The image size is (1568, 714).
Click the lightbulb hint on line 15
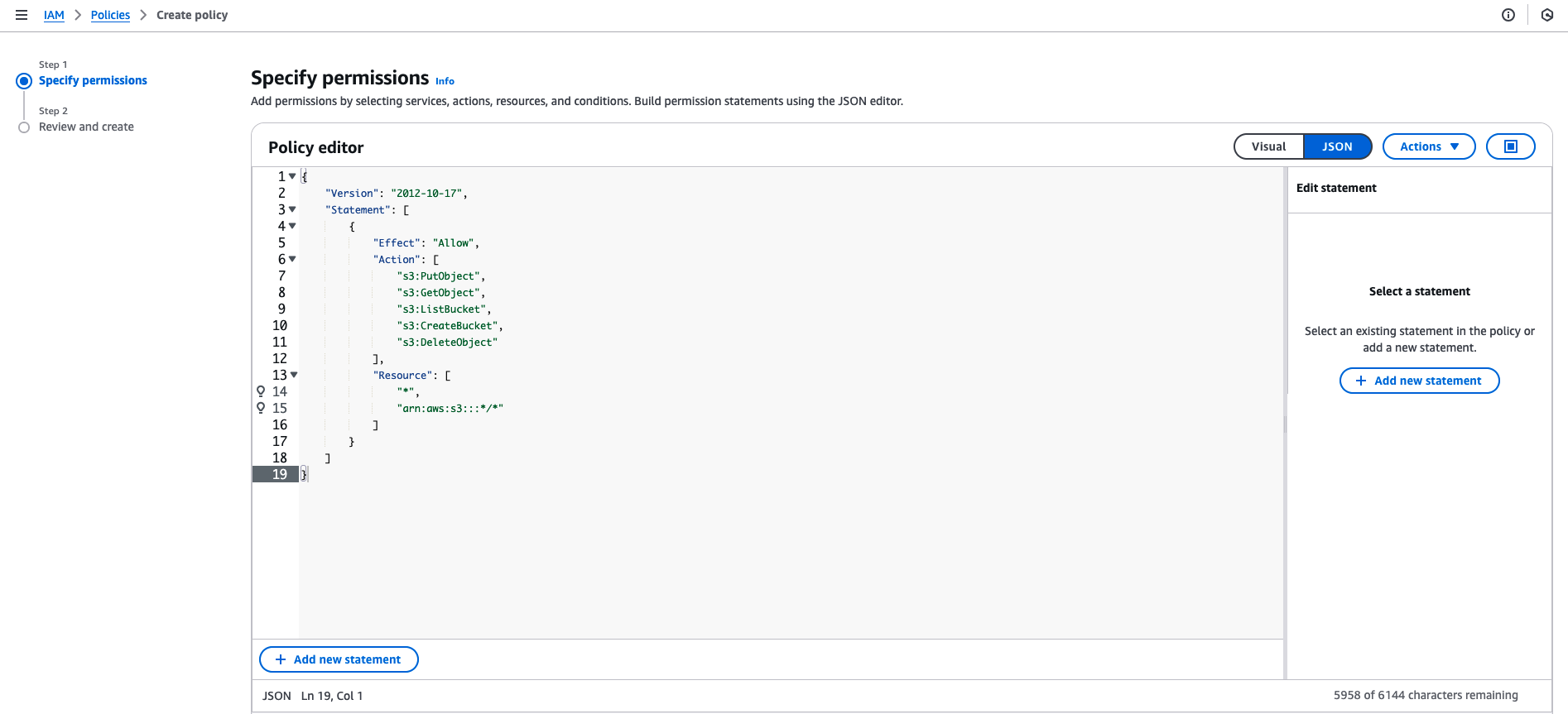click(261, 408)
